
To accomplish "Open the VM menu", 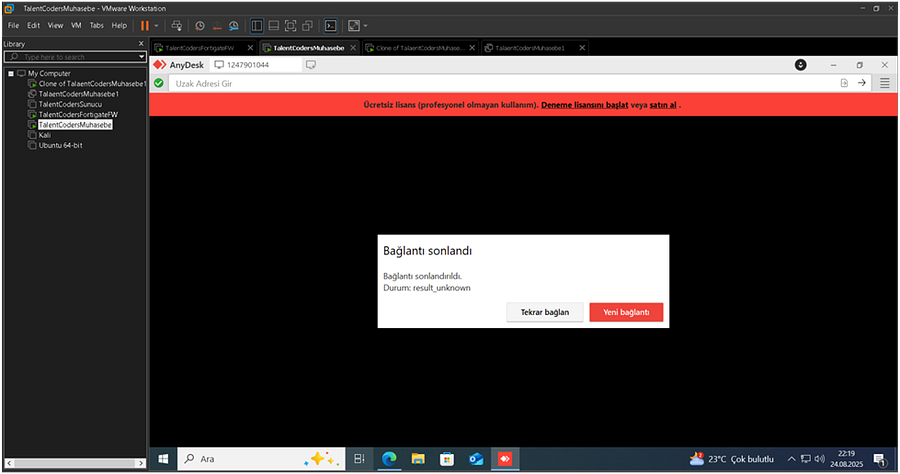I will (76, 25).
